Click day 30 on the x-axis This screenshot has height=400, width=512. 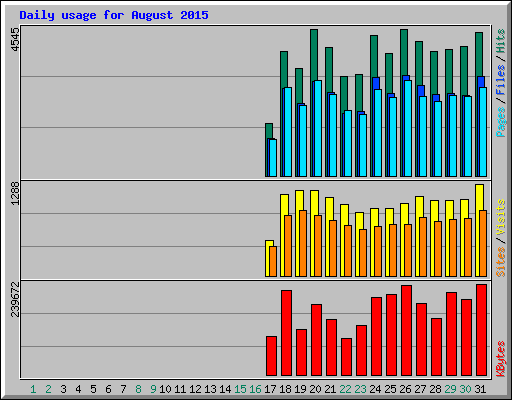465,389
